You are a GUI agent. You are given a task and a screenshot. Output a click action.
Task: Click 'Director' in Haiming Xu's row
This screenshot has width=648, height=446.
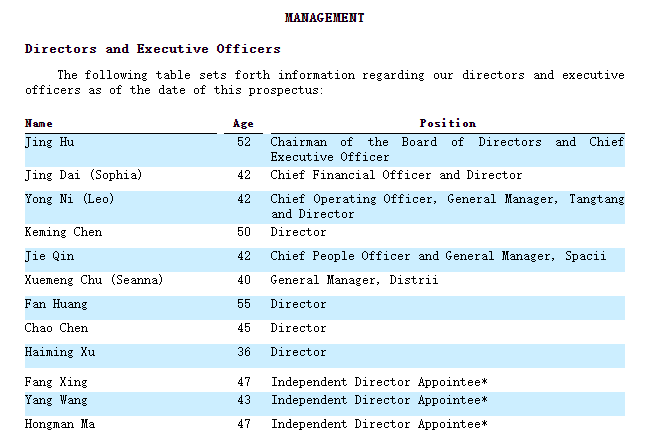pyautogui.click(x=298, y=352)
